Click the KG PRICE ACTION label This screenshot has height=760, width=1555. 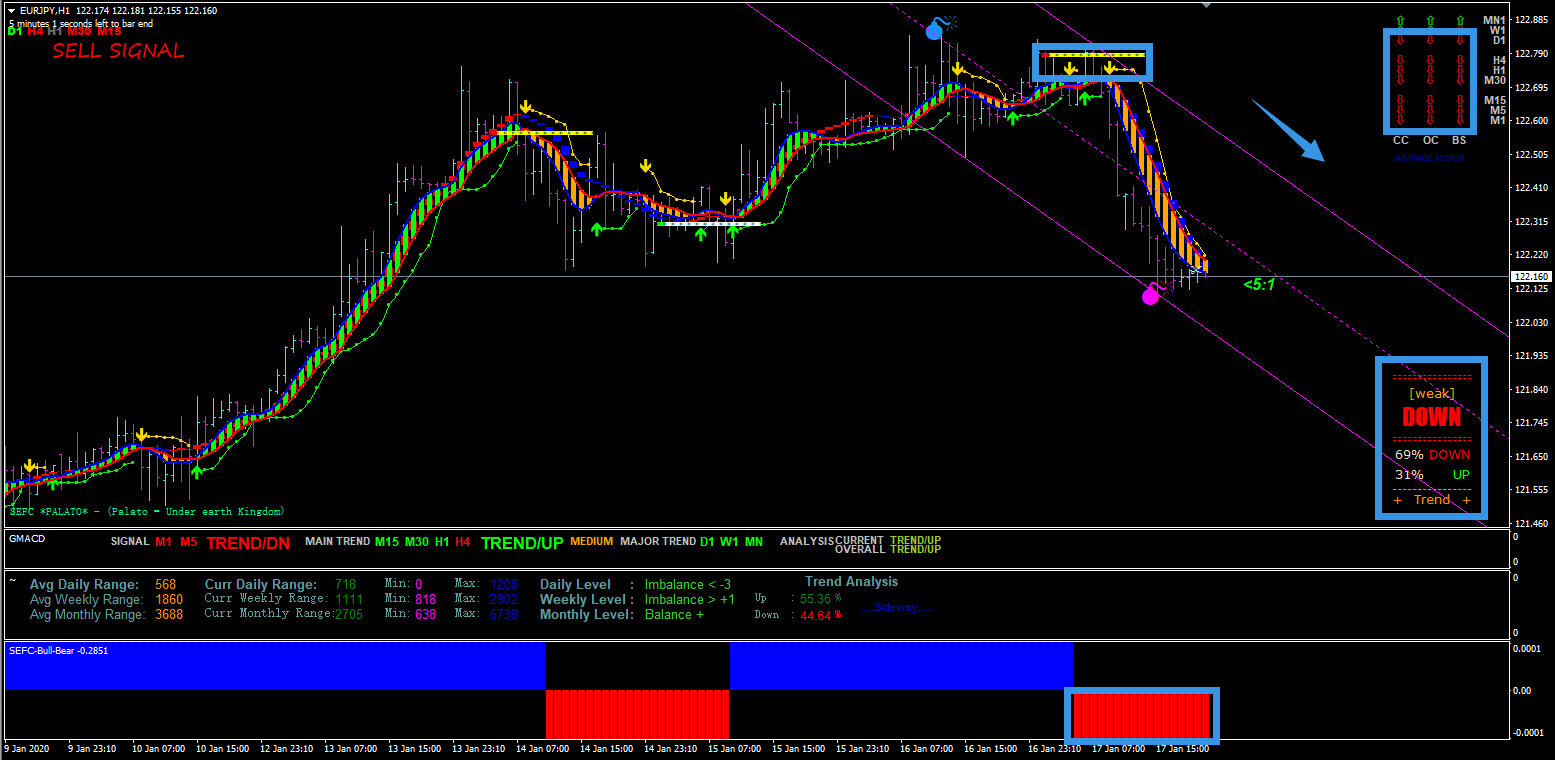point(1429,158)
